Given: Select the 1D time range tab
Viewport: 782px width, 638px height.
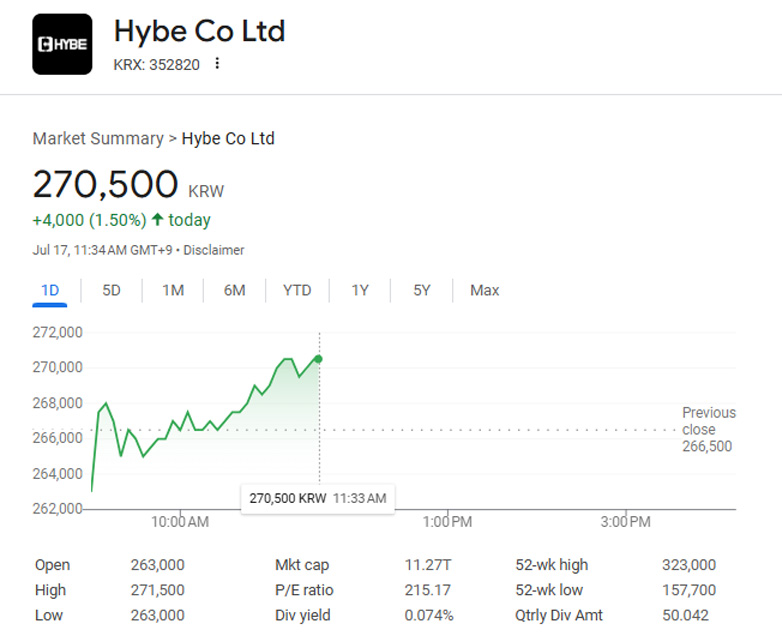Looking at the screenshot, I should click(x=50, y=290).
